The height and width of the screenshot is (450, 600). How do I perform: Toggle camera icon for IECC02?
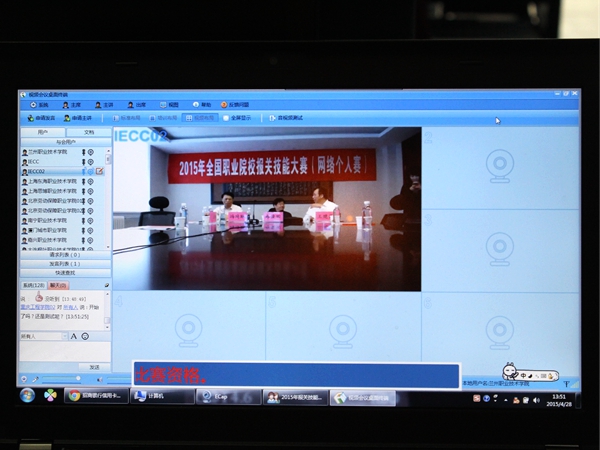91,172
